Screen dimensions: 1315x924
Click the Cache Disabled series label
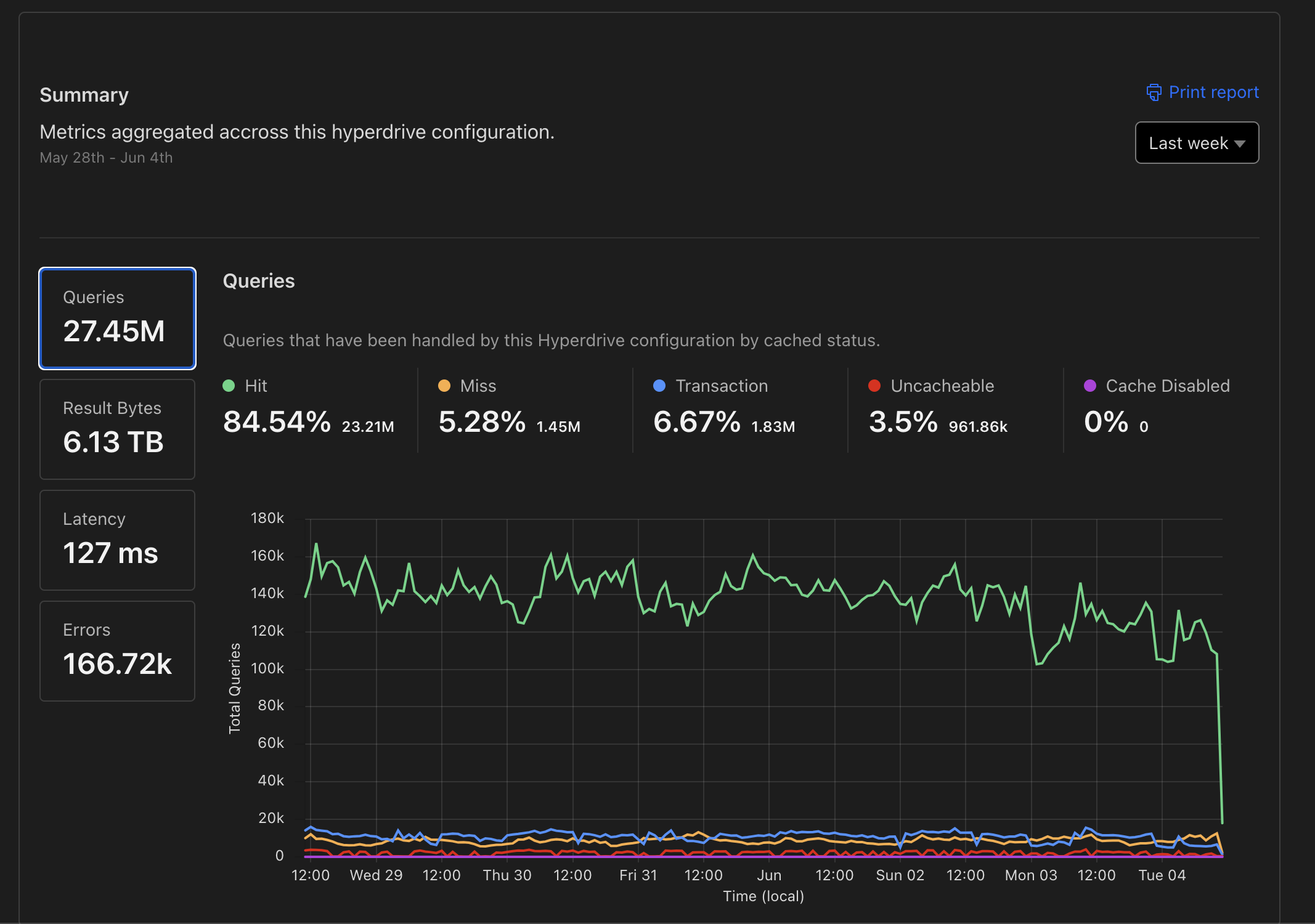pos(1167,386)
